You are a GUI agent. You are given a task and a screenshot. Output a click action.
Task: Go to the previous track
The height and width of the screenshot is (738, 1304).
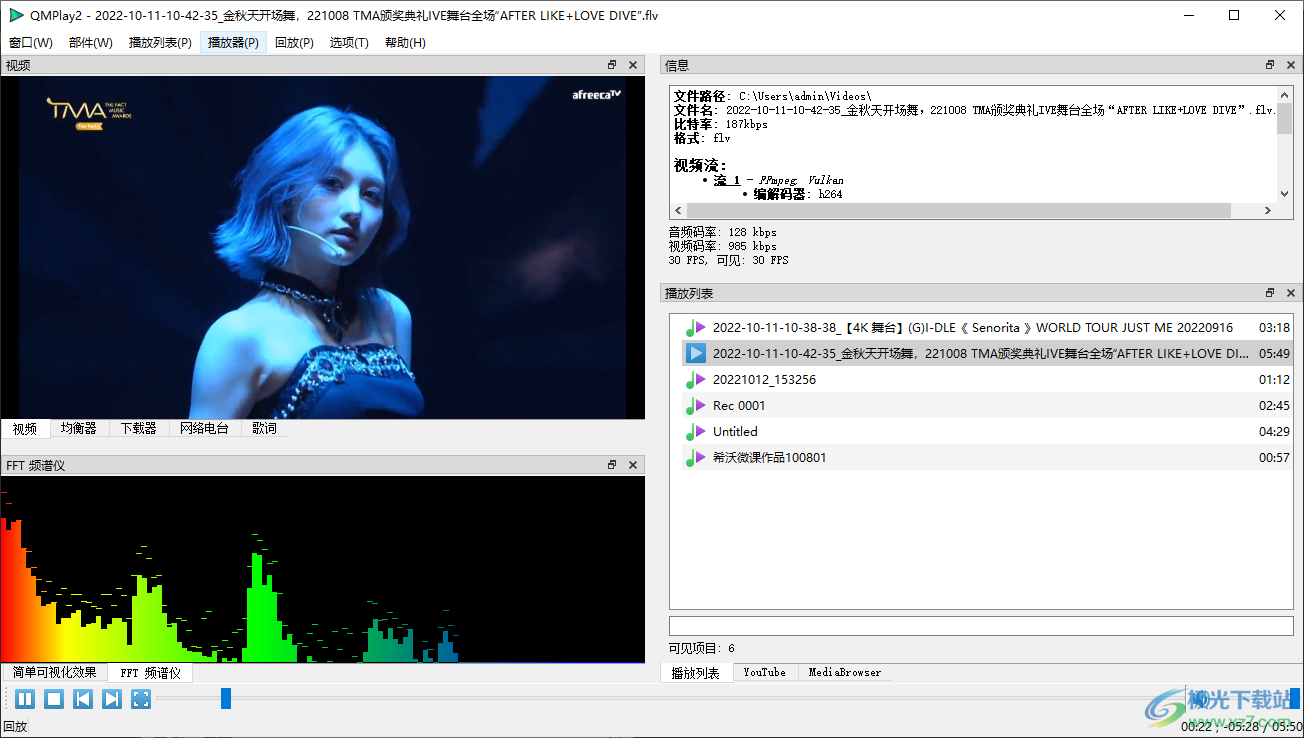pos(83,699)
